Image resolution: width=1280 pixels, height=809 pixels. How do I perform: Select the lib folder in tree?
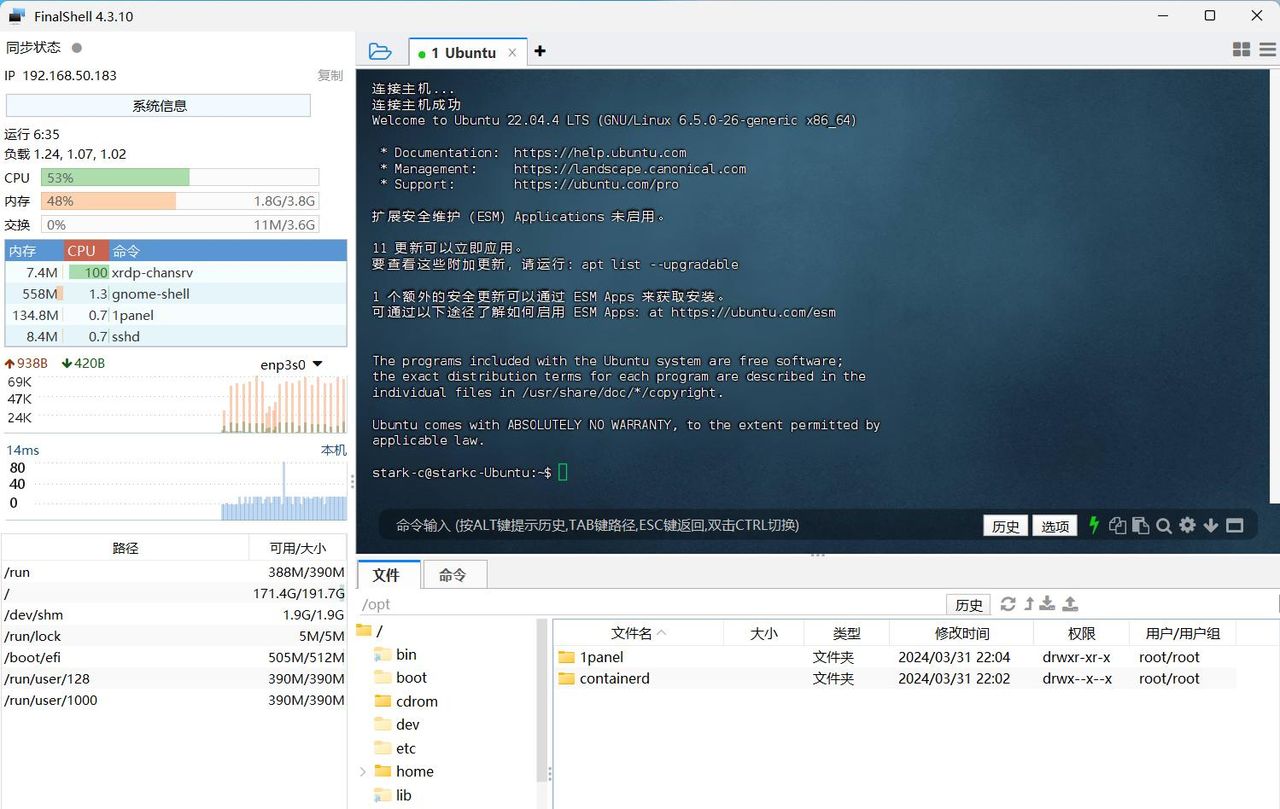pos(393,795)
